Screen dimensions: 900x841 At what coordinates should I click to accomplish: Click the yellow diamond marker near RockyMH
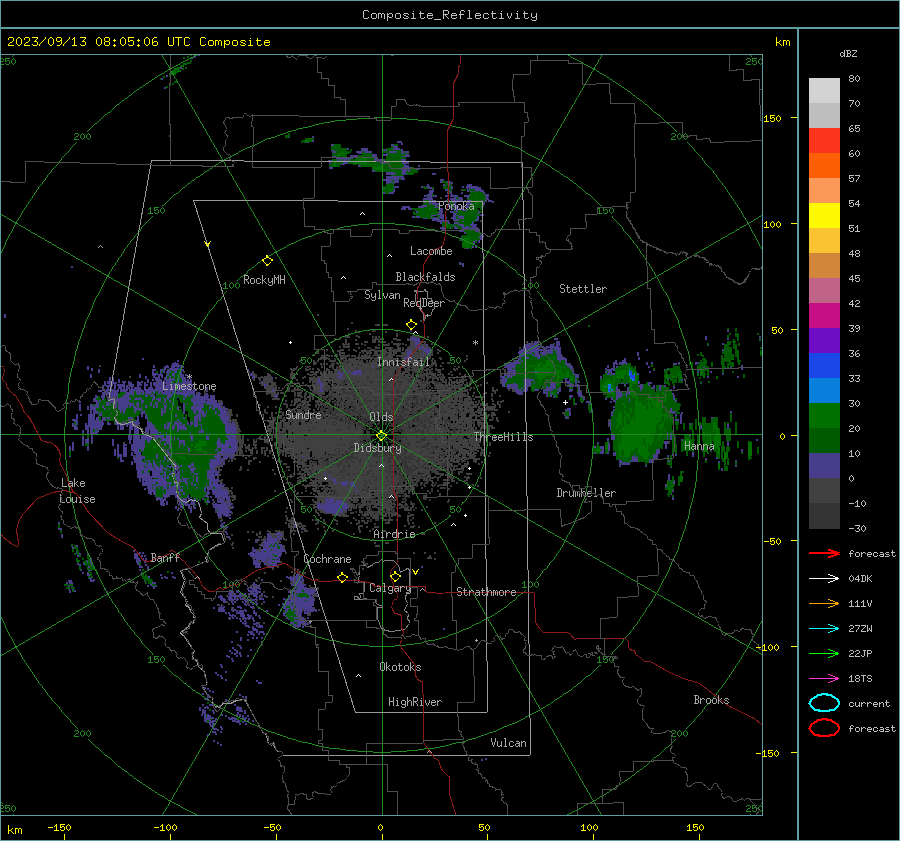(267, 261)
